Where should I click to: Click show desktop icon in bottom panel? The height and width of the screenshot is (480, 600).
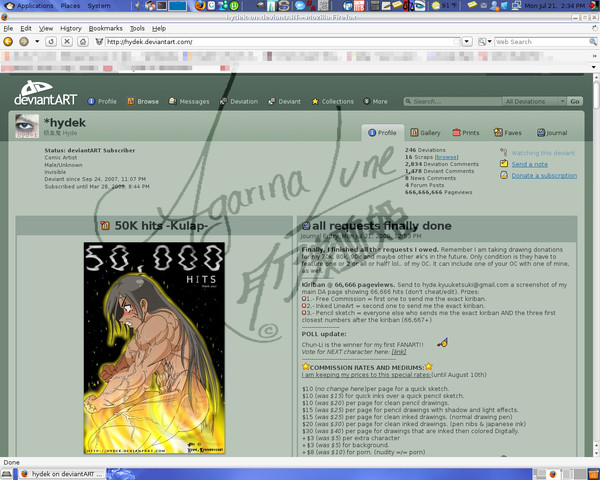[x=7, y=474]
